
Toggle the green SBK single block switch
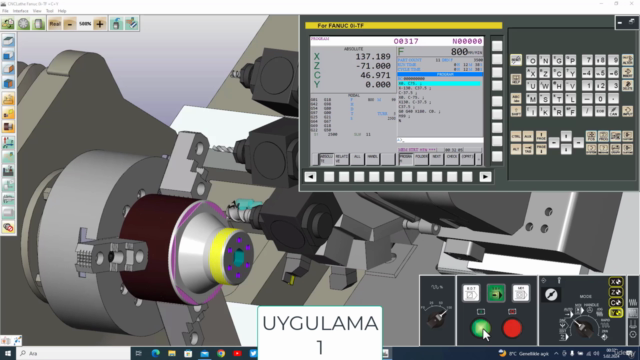point(496,293)
